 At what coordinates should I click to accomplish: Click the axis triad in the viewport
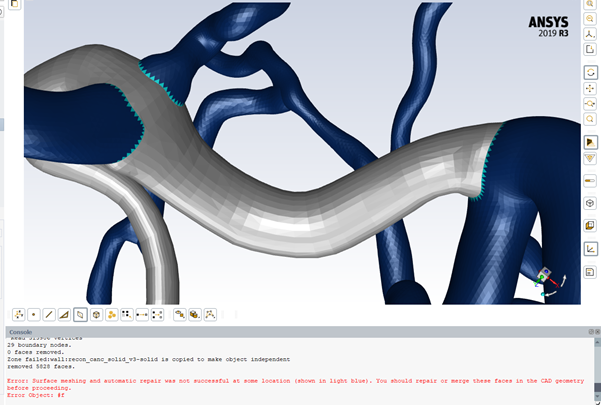tap(547, 281)
